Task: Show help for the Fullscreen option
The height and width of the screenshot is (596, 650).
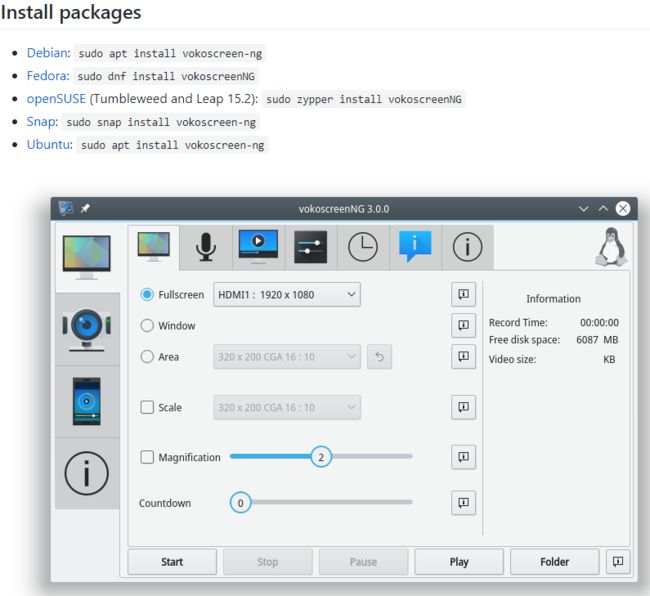Action: point(463,294)
